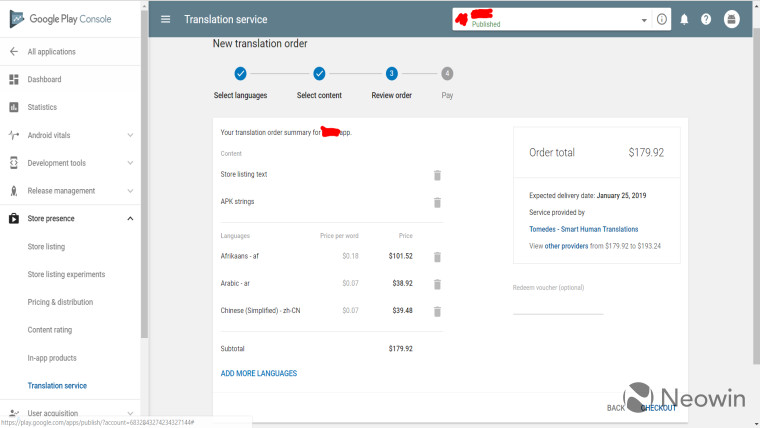The image size is (760, 428).
Task: Click the Development tools icon
Action: pos(14,163)
